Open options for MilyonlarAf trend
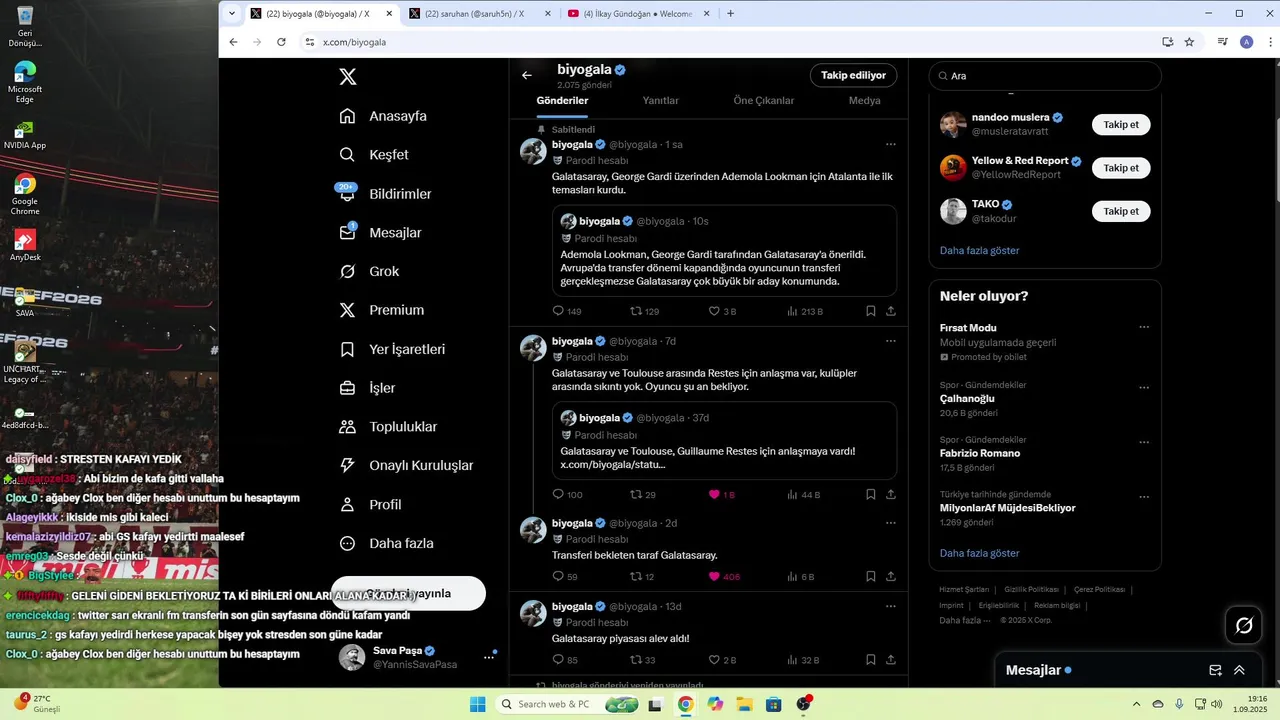 [x=1144, y=497]
